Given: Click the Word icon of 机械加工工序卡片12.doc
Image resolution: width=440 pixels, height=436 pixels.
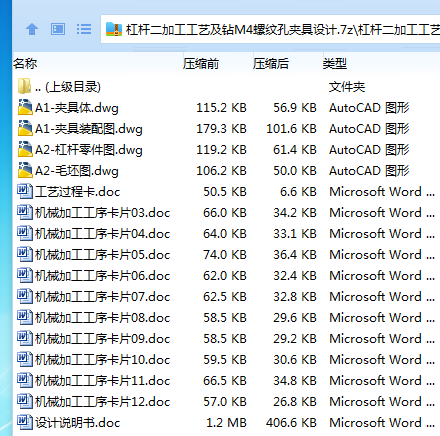Looking at the screenshot, I should [x=25, y=401].
